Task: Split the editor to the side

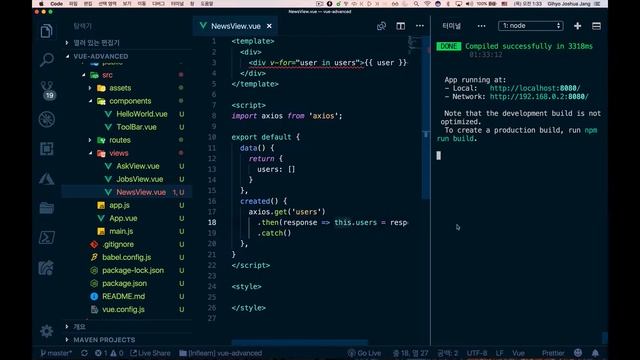Action: pyautogui.click(x=400, y=26)
